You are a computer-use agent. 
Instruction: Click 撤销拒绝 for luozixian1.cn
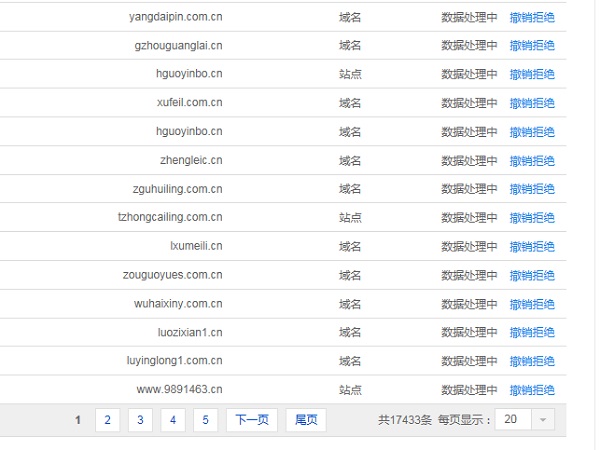tap(532, 333)
